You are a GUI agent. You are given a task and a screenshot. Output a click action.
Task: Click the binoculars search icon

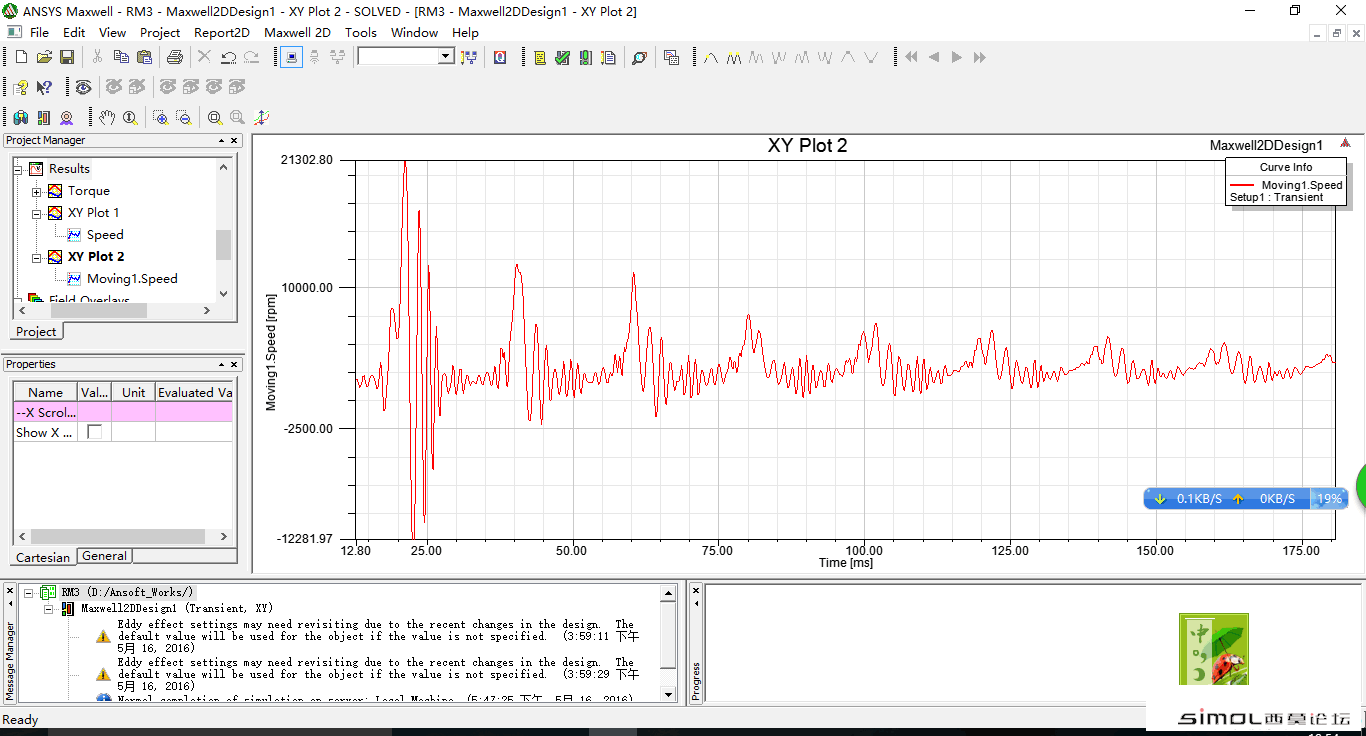coord(21,117)
